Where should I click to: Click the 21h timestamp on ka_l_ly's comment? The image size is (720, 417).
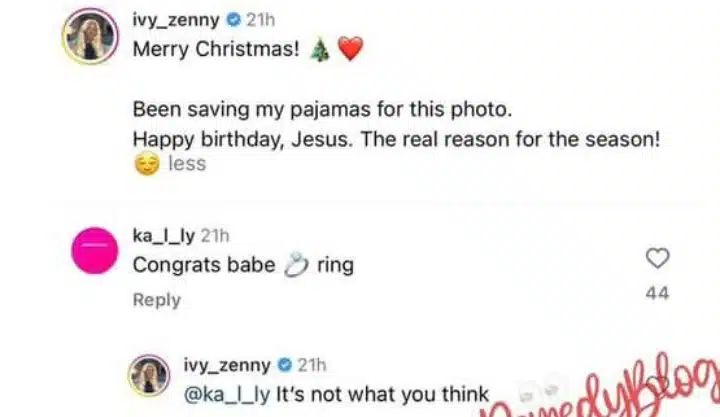215,236
